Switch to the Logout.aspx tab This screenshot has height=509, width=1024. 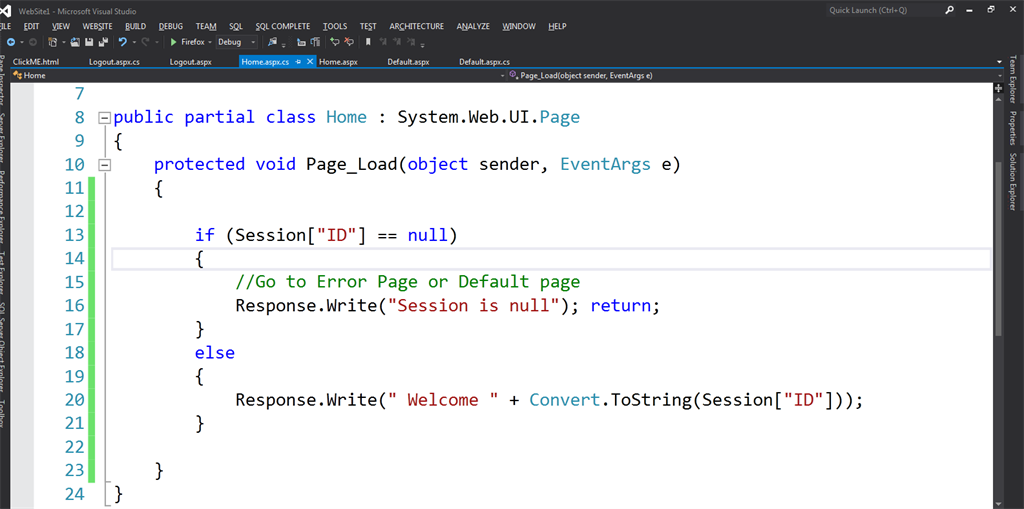click(x=191, y=62)
